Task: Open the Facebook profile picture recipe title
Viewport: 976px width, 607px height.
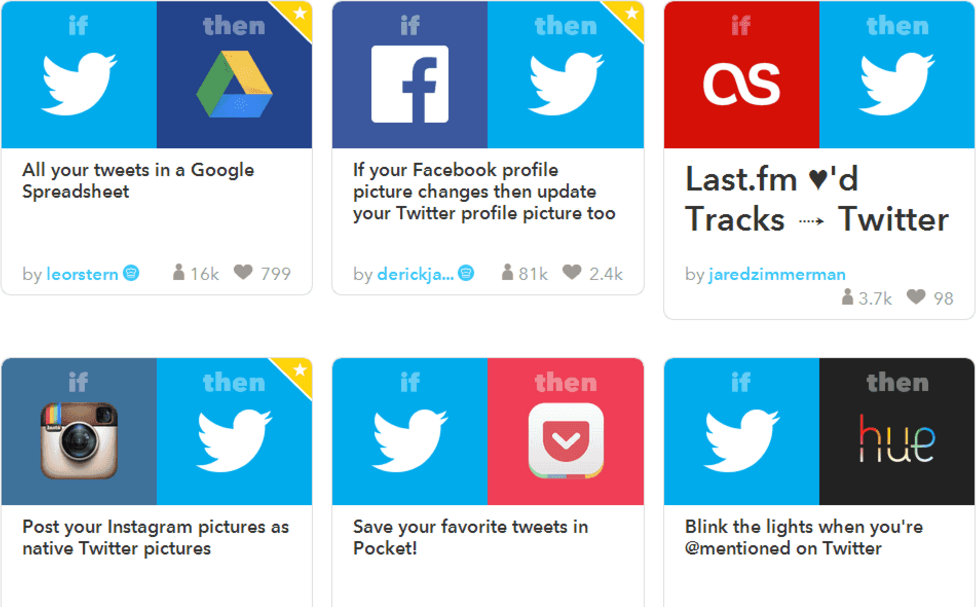Action: 484,191
